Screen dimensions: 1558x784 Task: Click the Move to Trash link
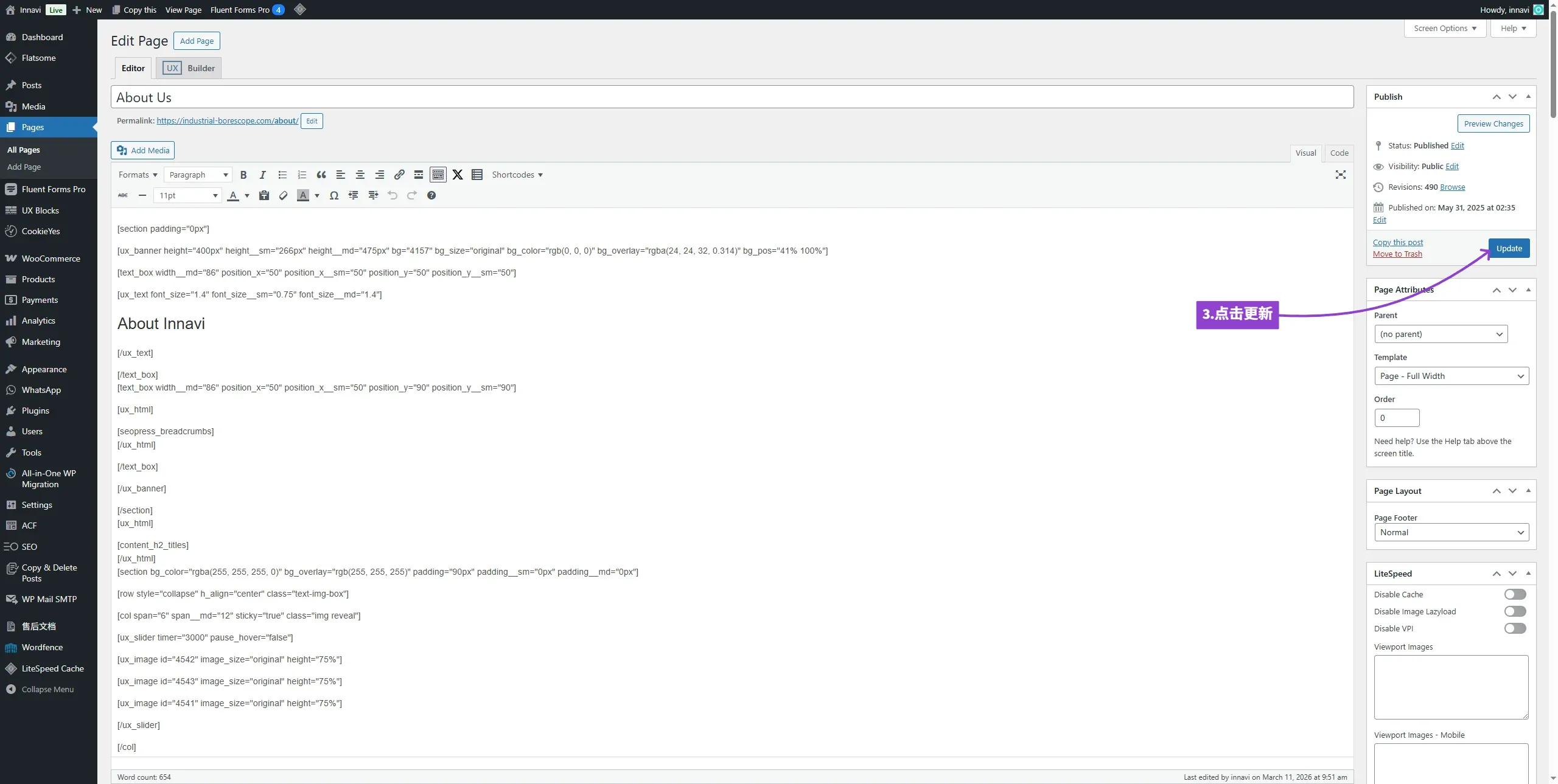pyautogui.click(x=1397, y=254)
